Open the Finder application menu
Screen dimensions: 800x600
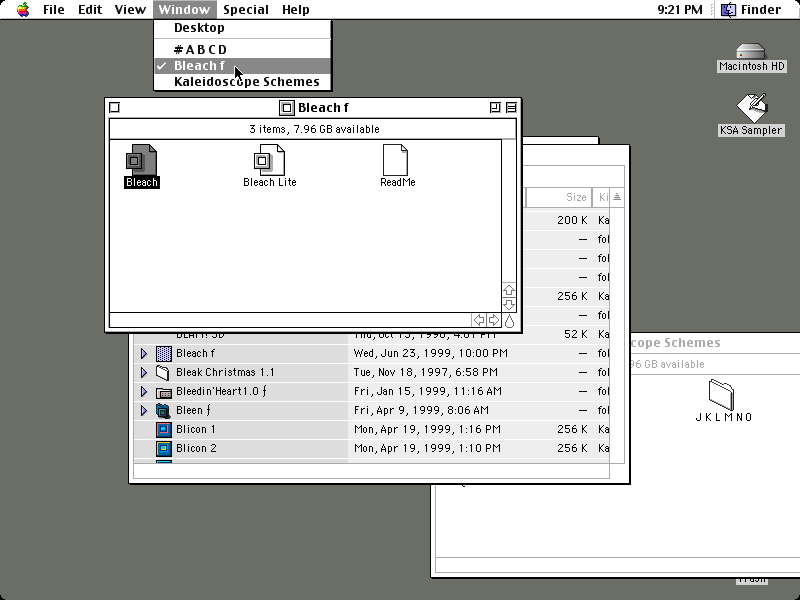click(751, 10)
